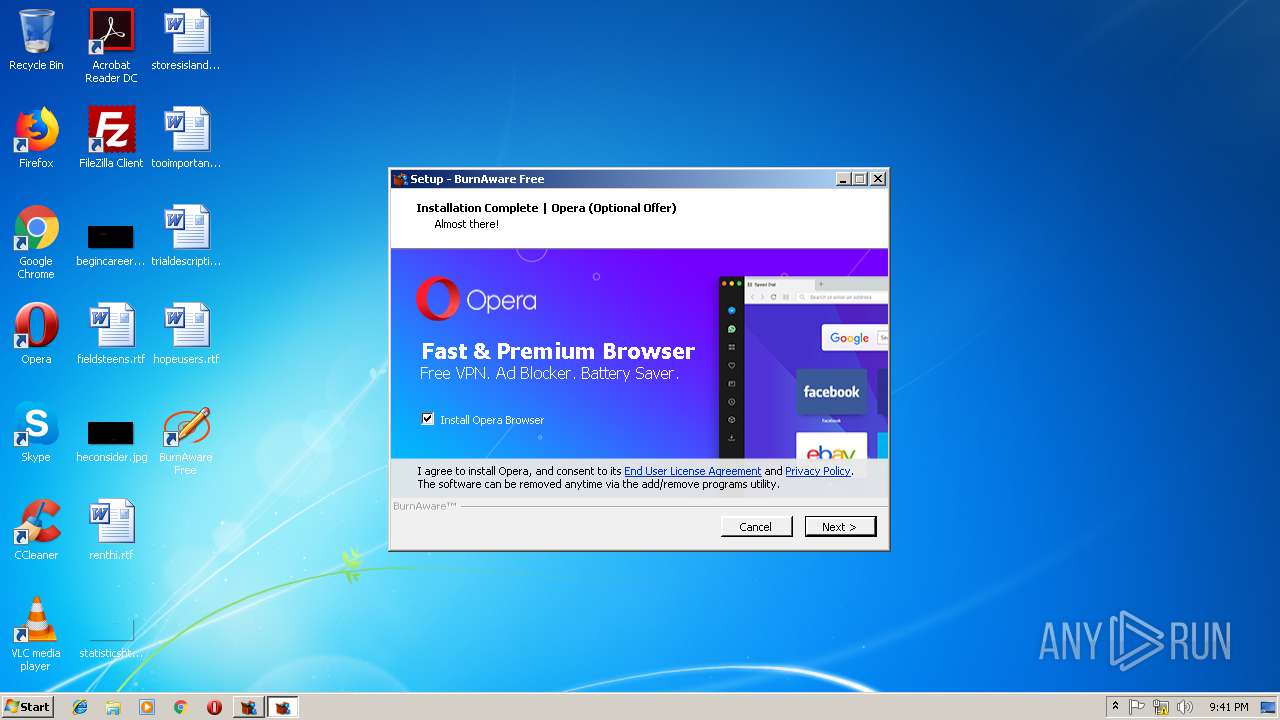Select the trialdescripti Word document icon
Screen dimensions: 1280x720
(186, 236)
